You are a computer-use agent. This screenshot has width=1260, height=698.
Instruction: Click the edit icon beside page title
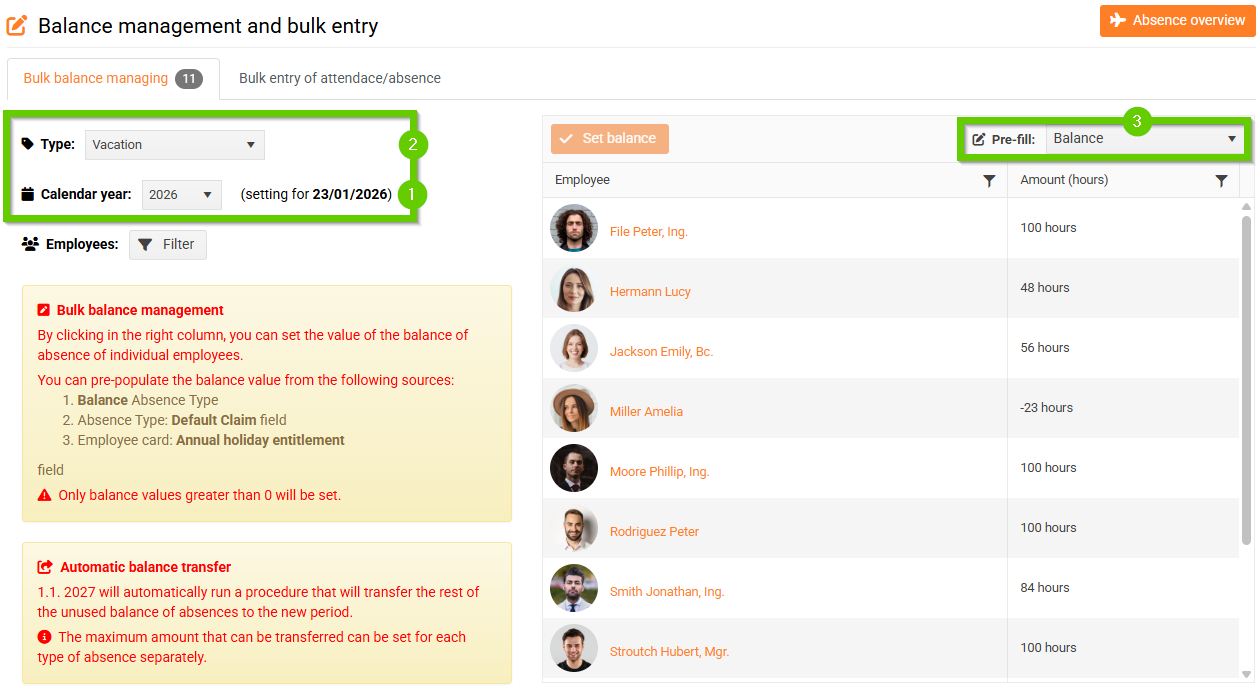17,25
